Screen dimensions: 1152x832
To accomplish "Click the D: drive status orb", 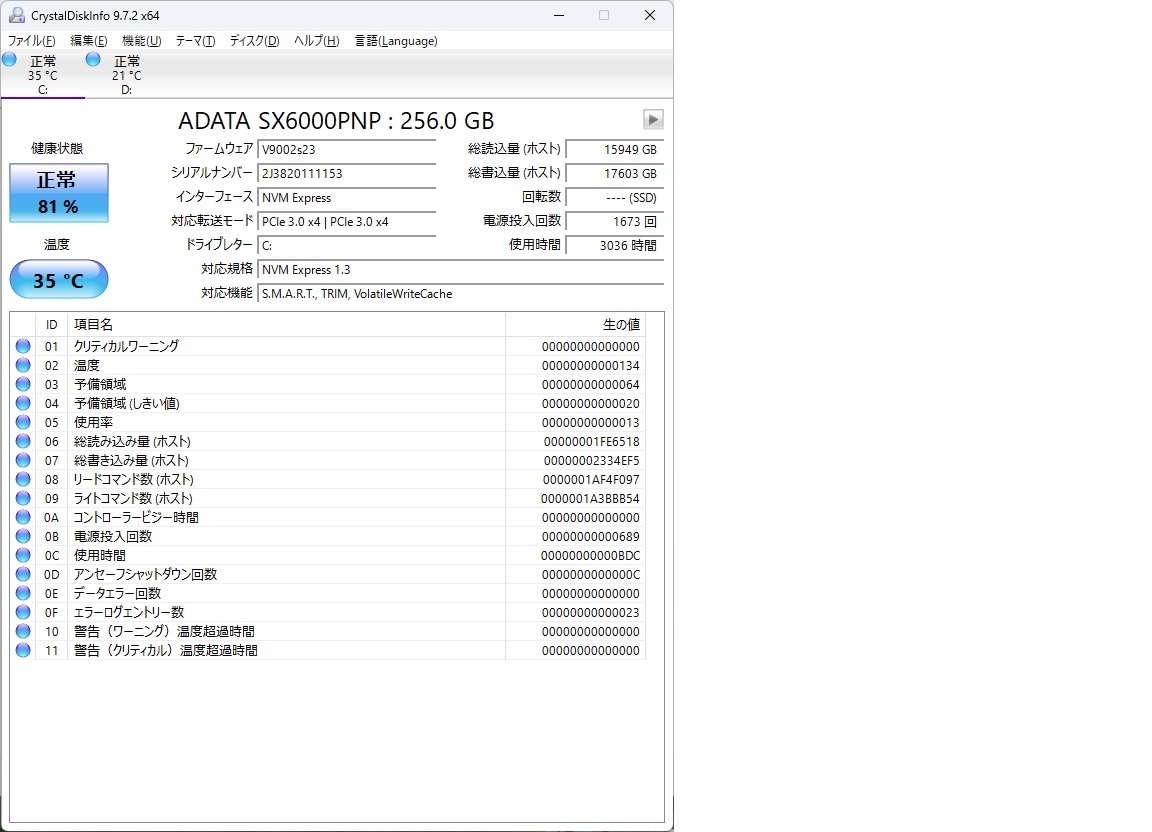I will coord(93,60).
